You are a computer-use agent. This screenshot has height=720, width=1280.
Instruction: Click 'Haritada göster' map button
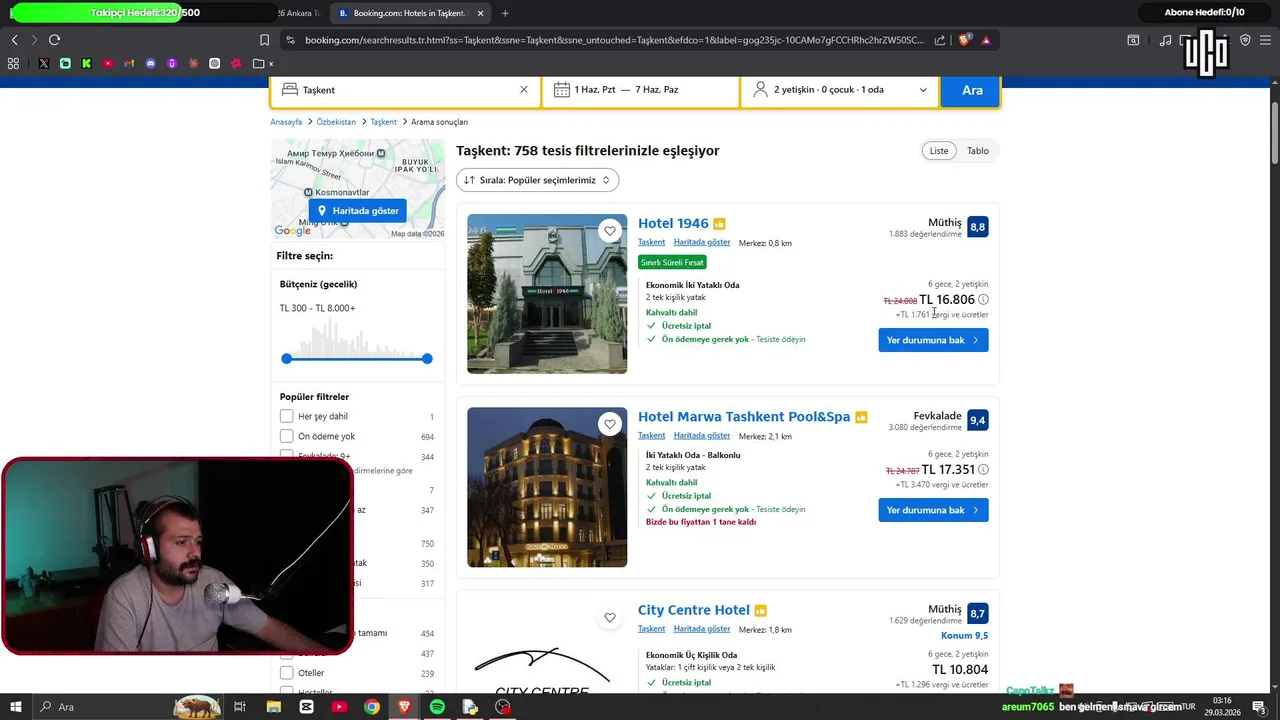(358, 211)
